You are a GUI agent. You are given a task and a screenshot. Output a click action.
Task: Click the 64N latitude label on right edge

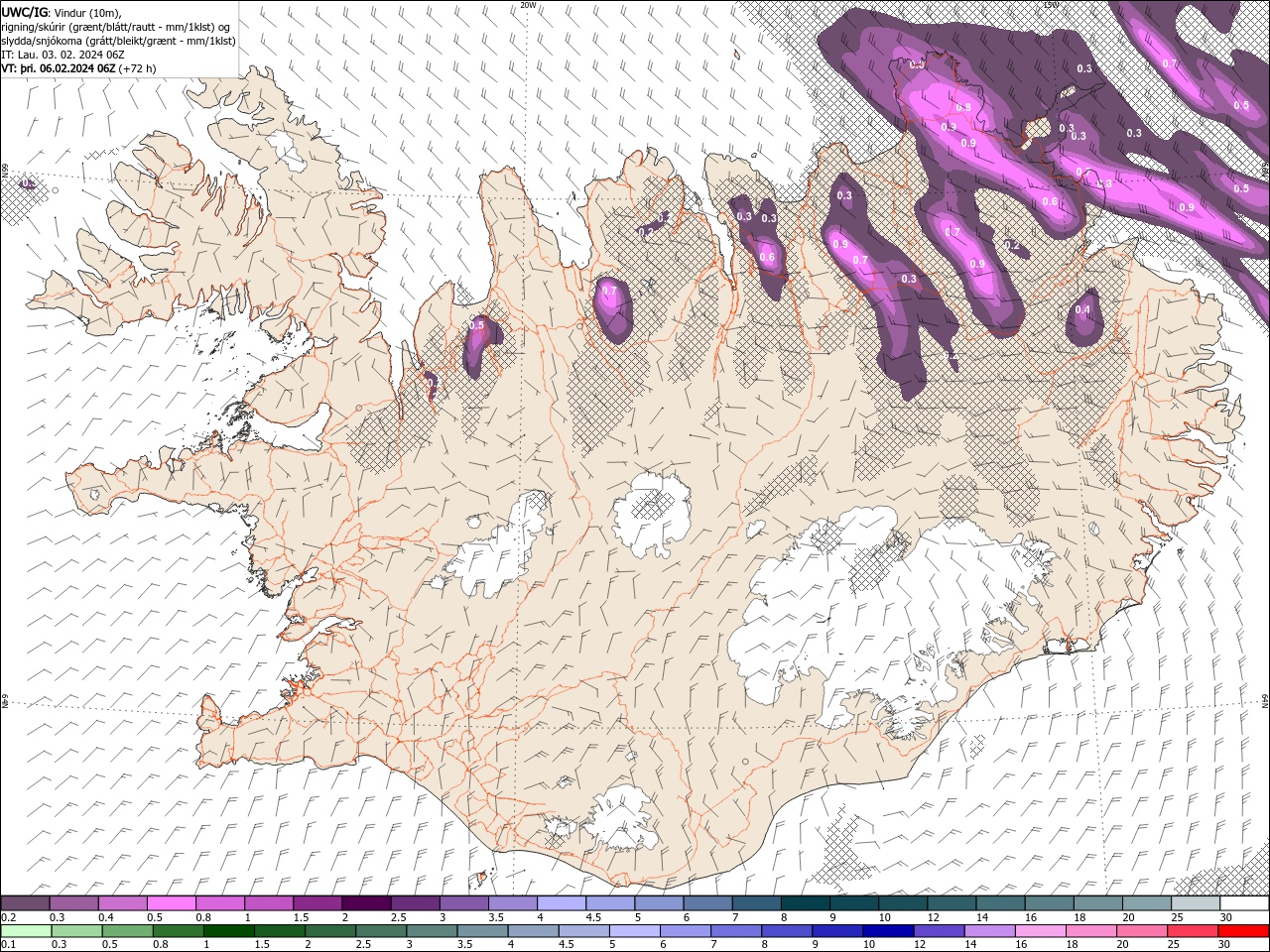[1265, 701]
